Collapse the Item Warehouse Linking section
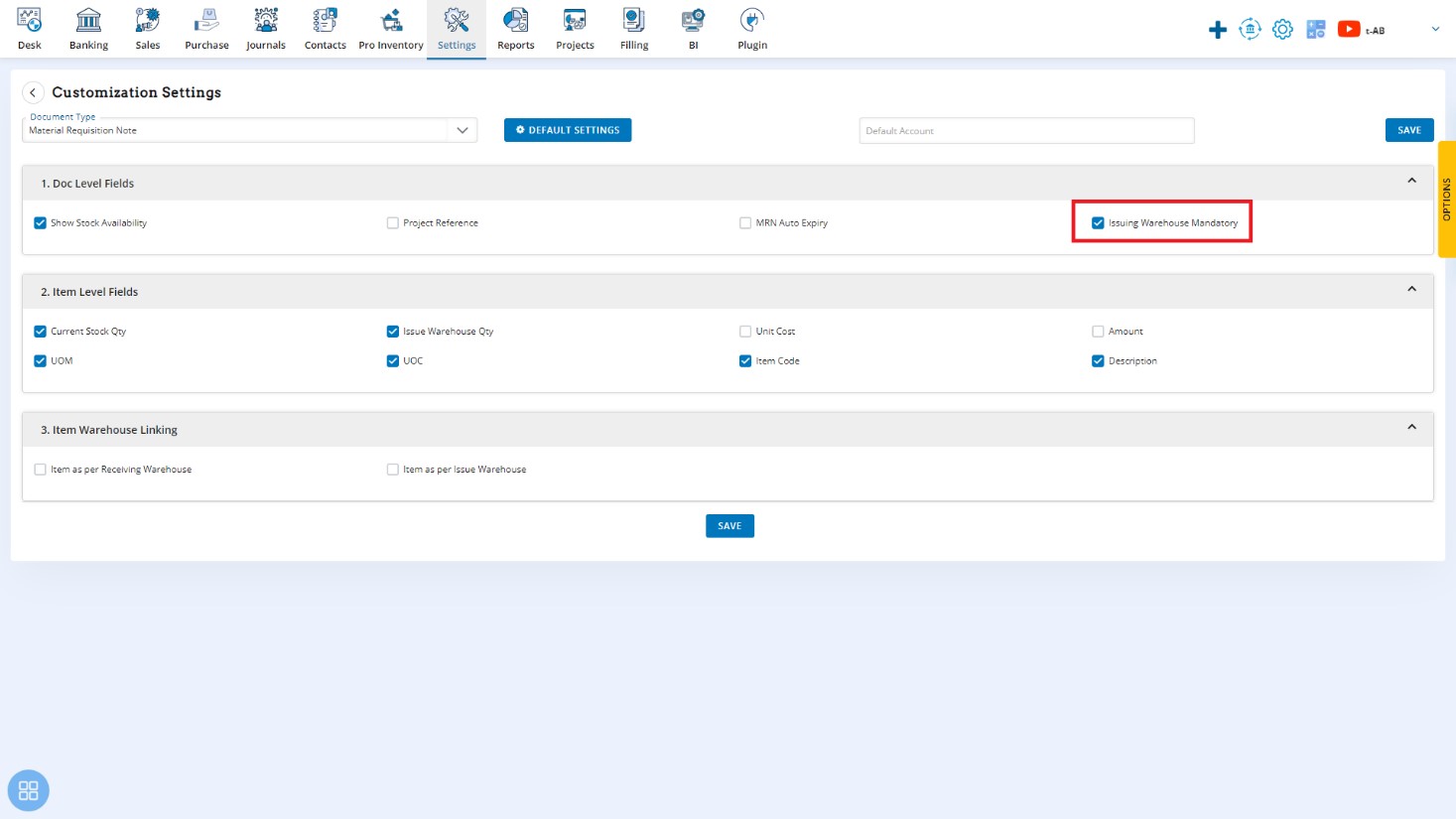The width and height of the screenshot is (1456, 819). [1411, 427]
